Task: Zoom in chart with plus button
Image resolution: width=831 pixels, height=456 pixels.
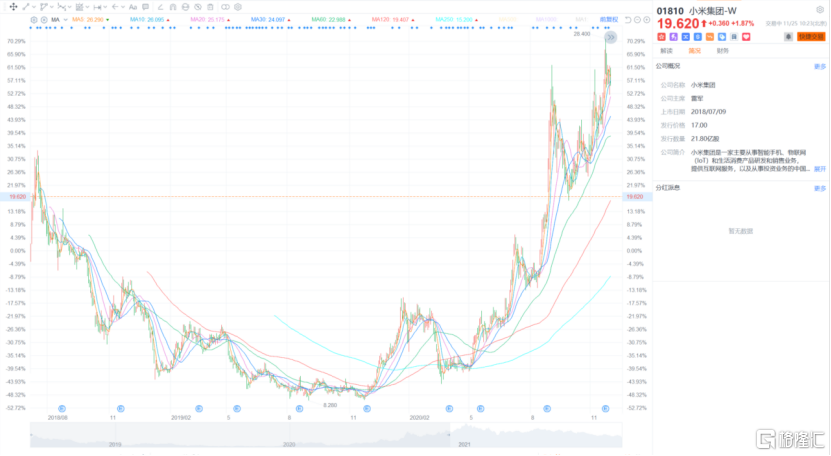Action: (x=647, y=20)
